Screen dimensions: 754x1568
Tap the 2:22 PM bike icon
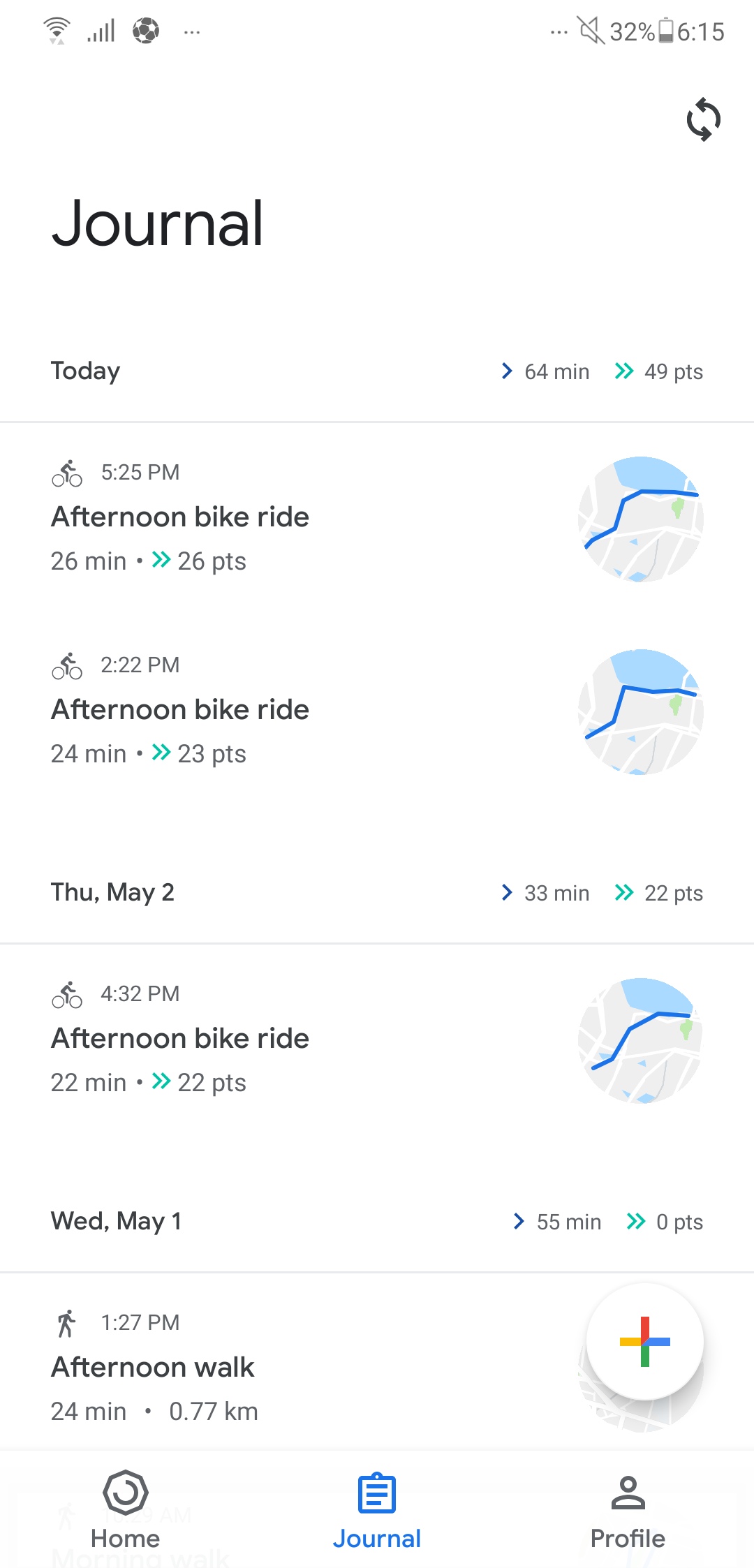[x=67, y=666]
